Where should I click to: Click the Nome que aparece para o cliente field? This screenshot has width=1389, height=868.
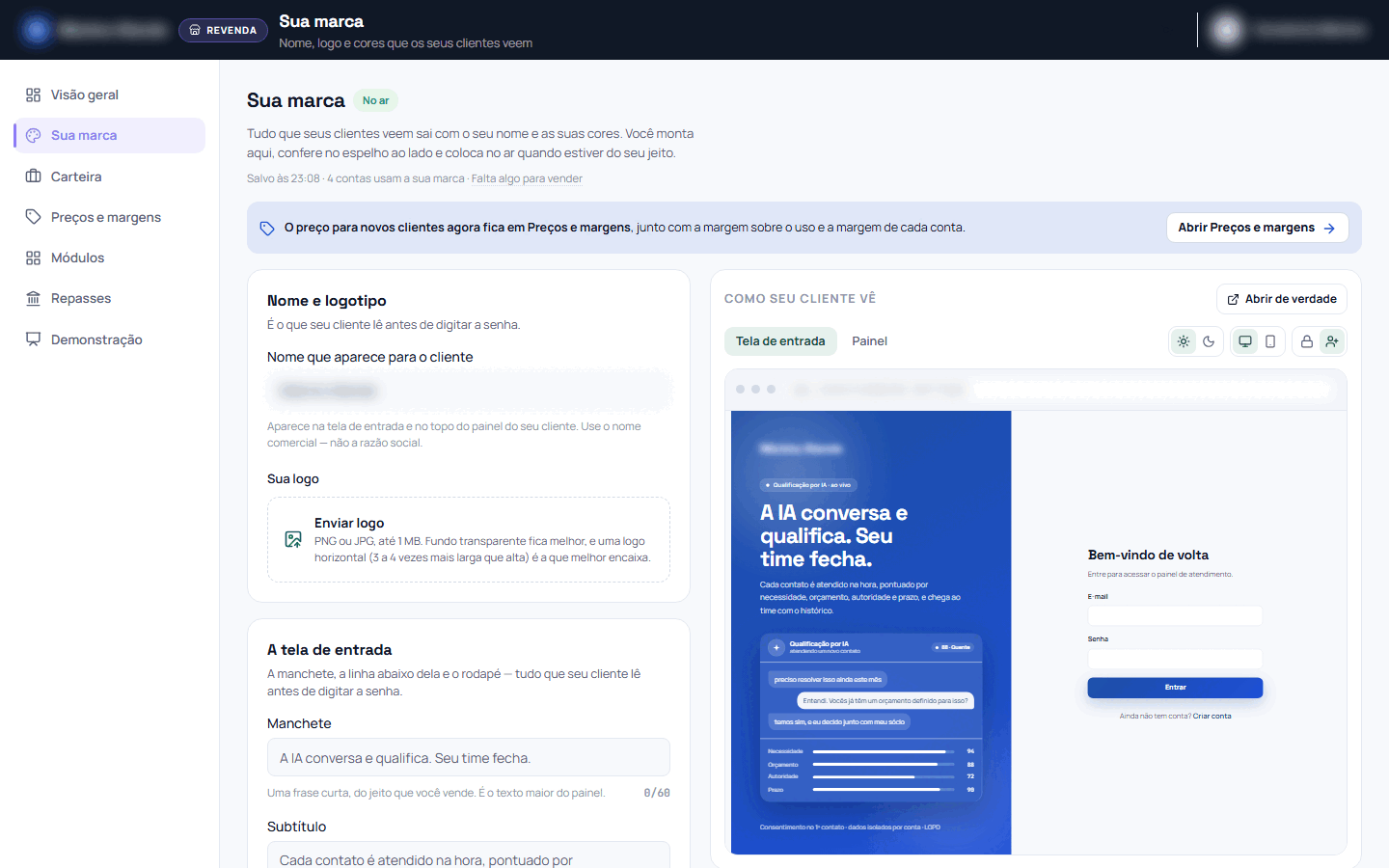pos(469,391)
